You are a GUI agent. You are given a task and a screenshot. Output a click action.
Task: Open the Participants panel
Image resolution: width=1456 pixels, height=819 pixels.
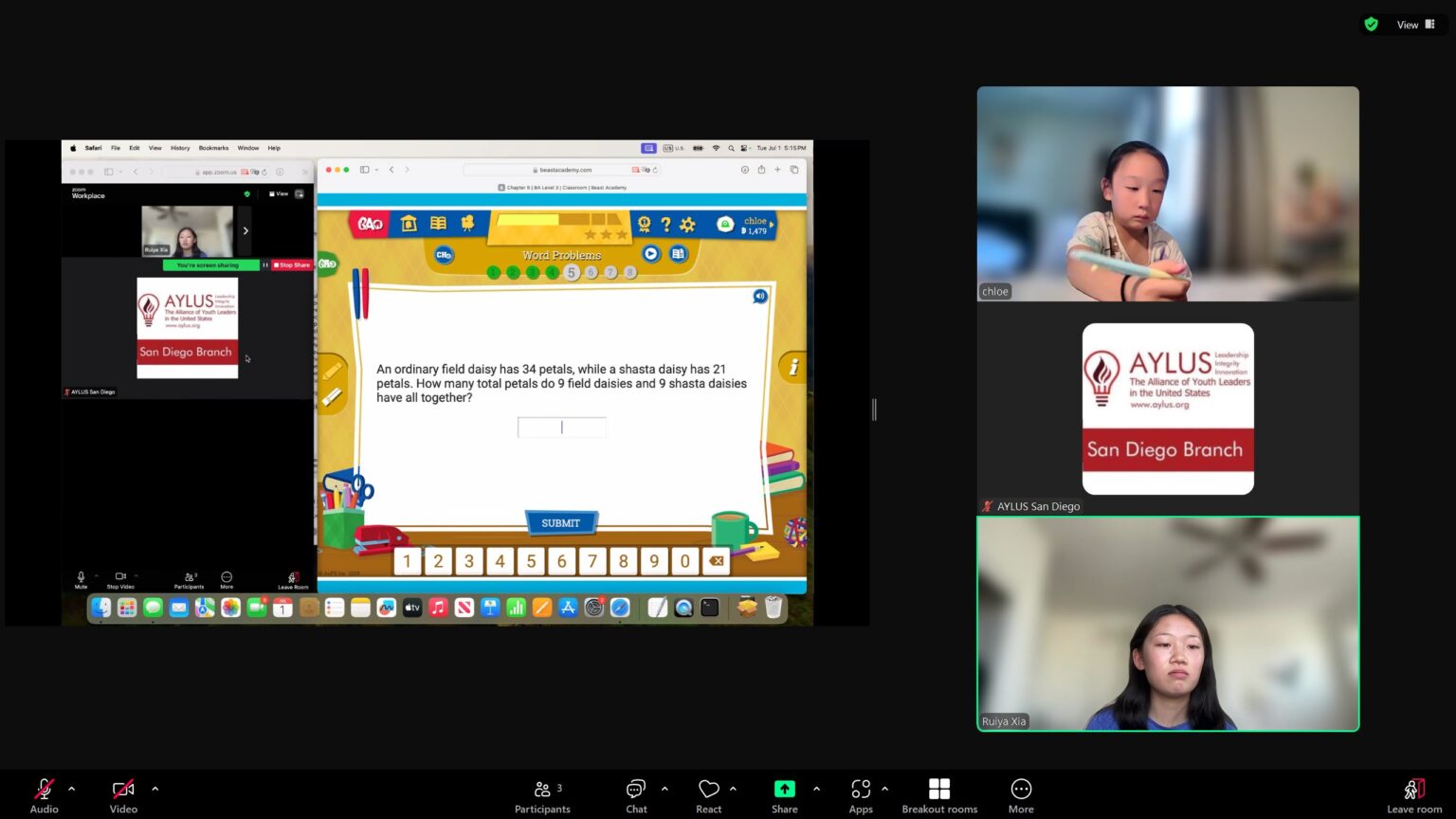[542, 794]
